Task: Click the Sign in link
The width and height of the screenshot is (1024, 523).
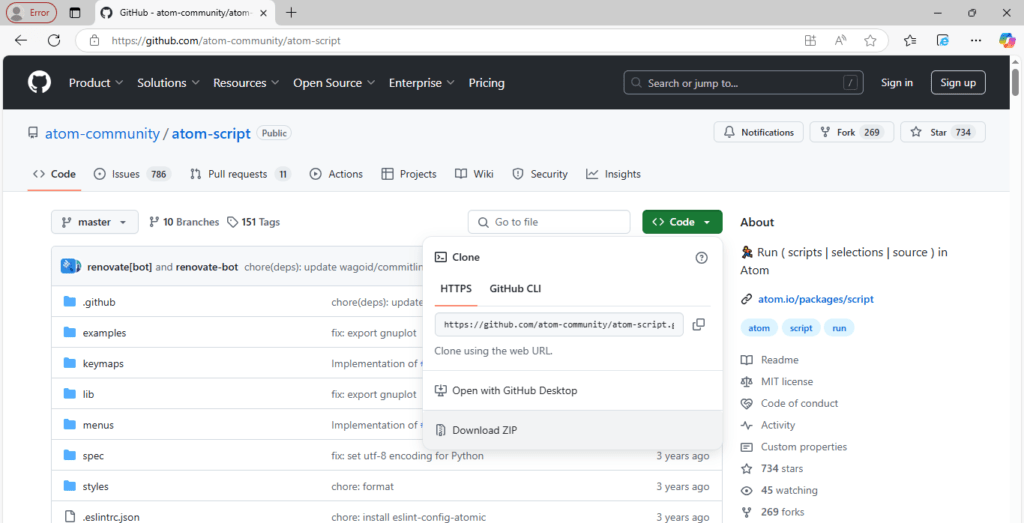Action: click(897, 83)
